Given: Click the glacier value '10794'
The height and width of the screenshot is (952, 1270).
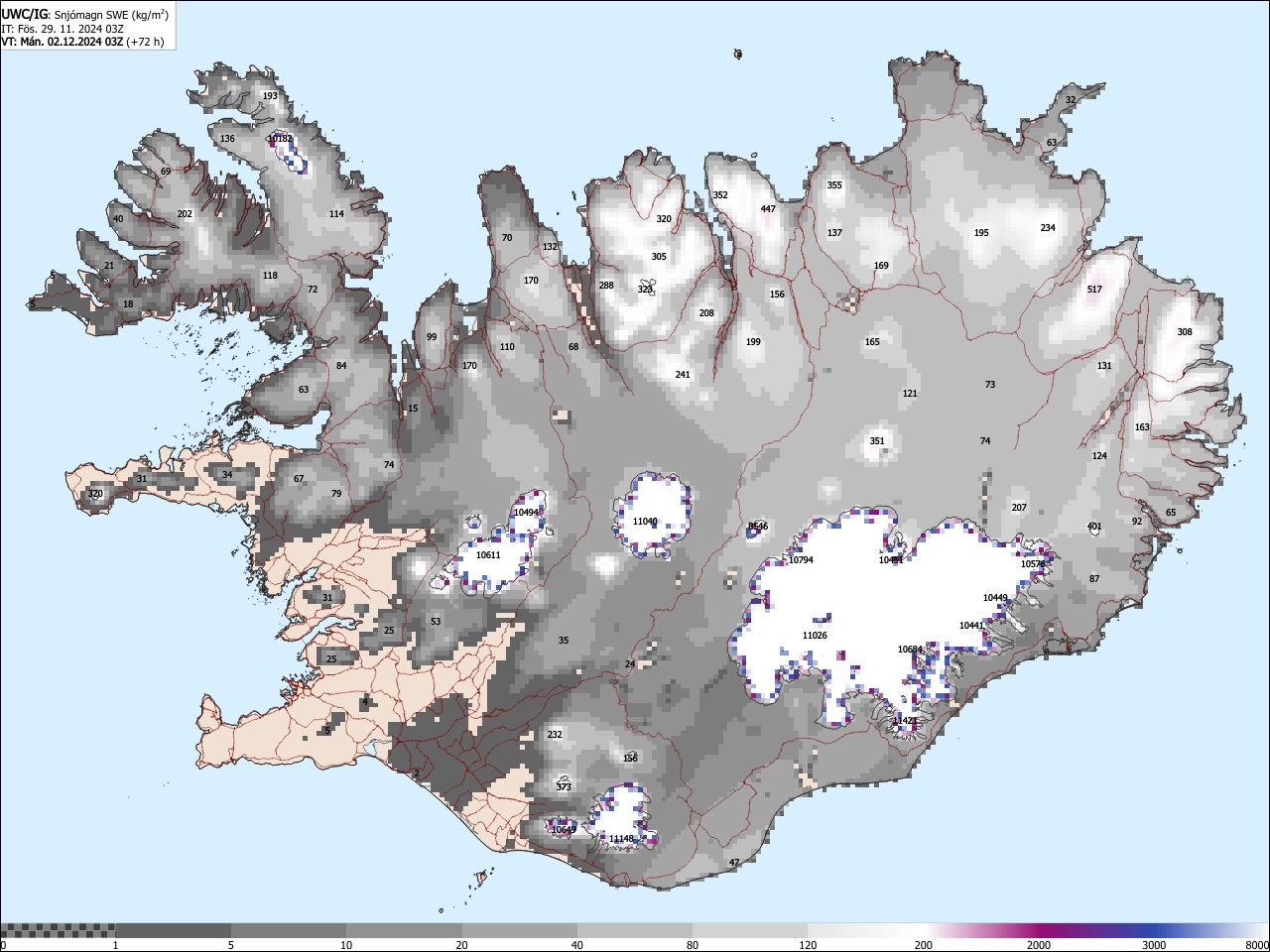Looking at the screenshot, I should point(801,560).
